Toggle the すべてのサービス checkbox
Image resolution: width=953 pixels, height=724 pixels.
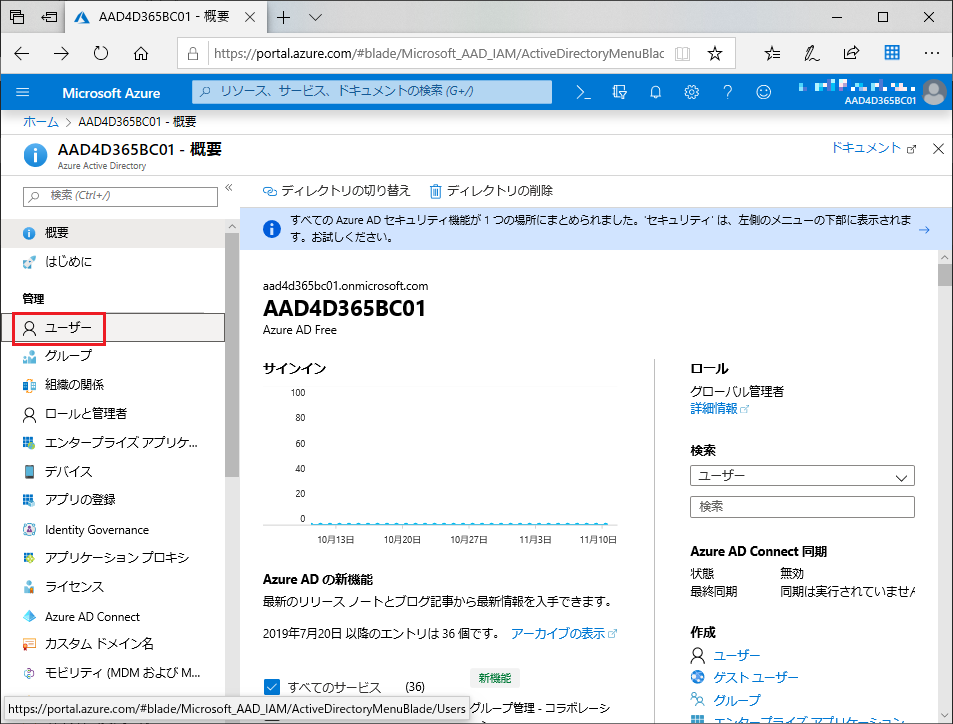pyautogui.click(x=271, y=687)
